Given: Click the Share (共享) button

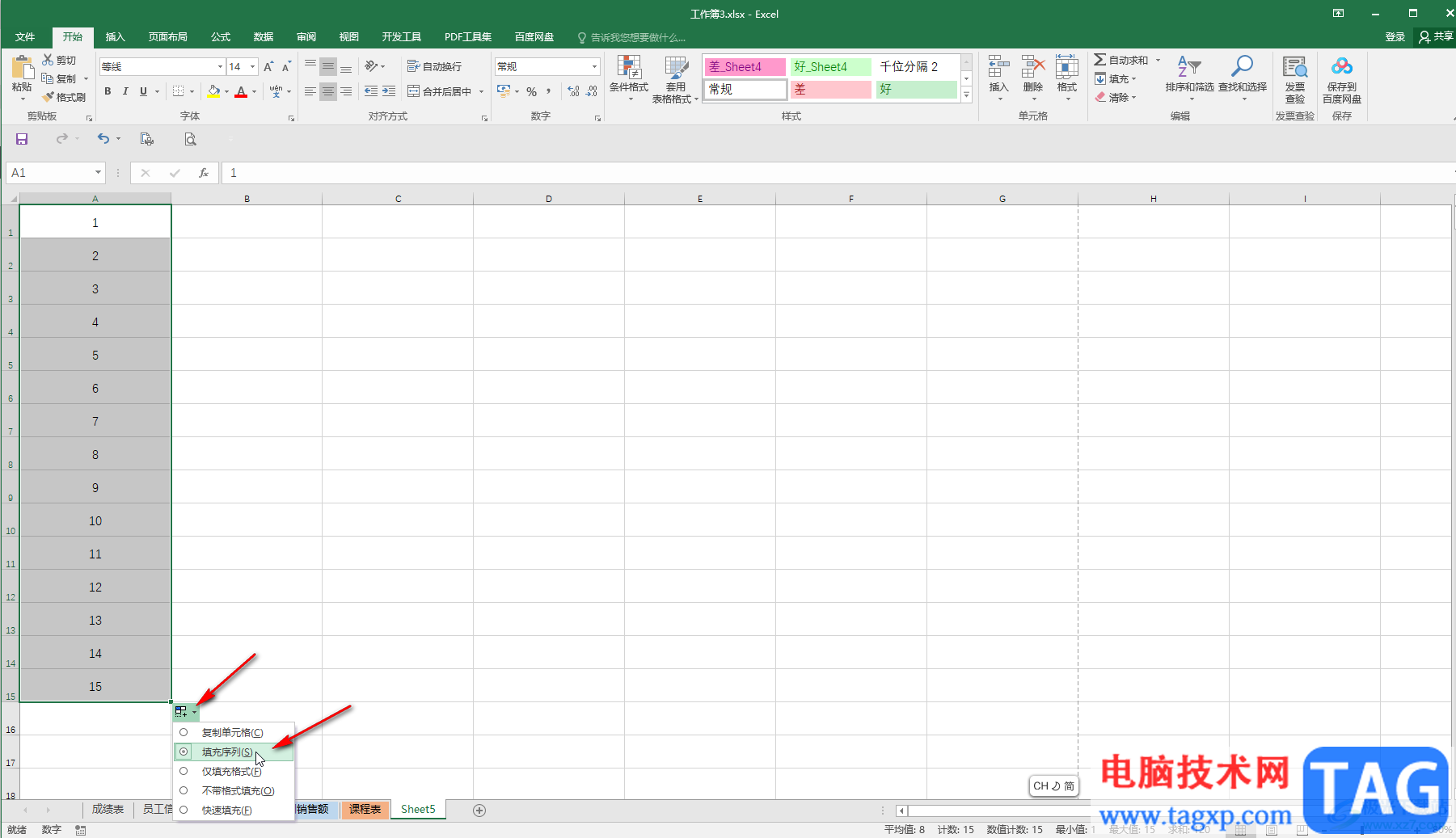Looking at the screenshot, I should [x=1436, y=37].
